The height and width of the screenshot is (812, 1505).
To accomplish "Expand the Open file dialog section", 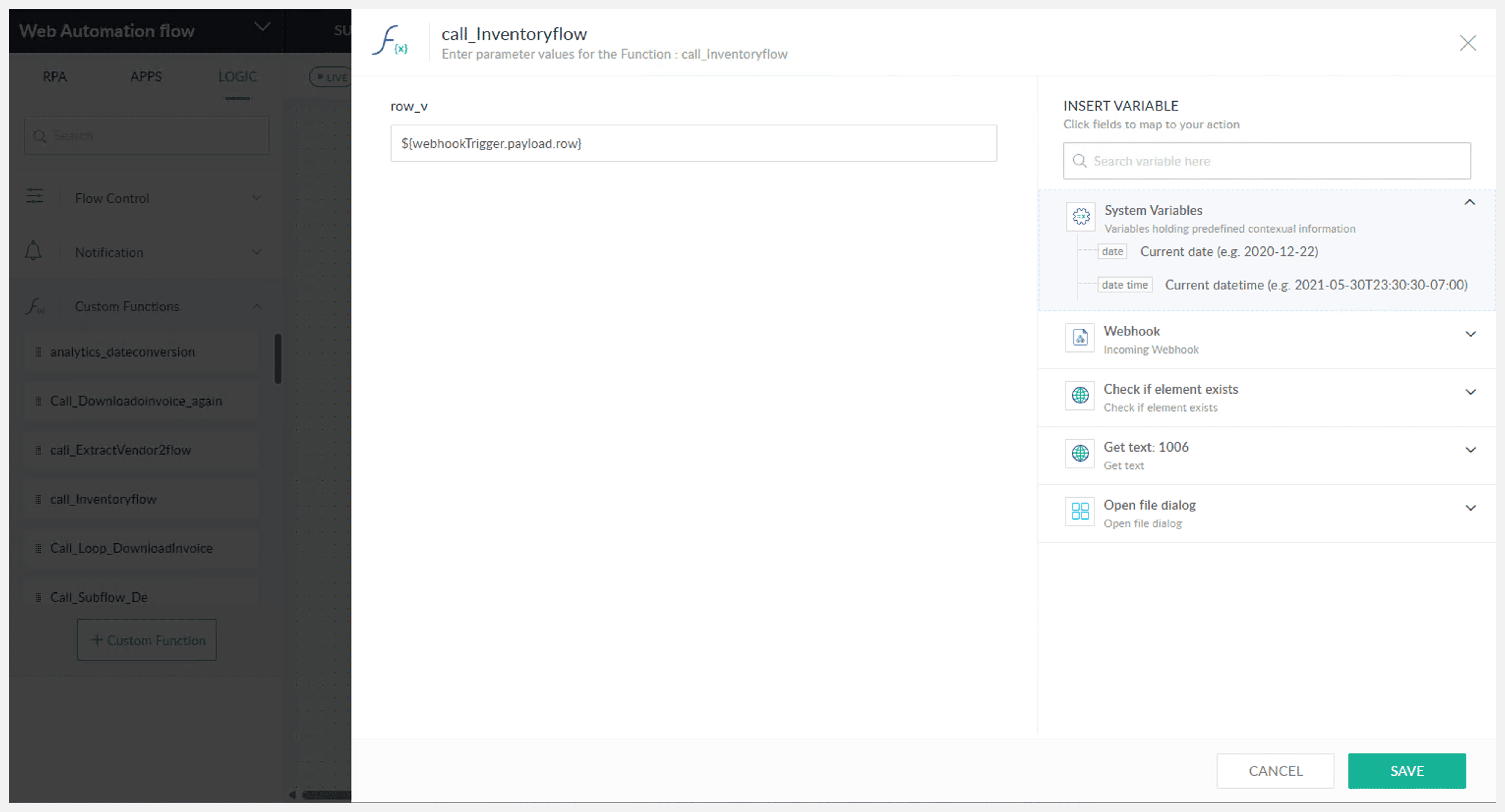I will [1470, 508].
